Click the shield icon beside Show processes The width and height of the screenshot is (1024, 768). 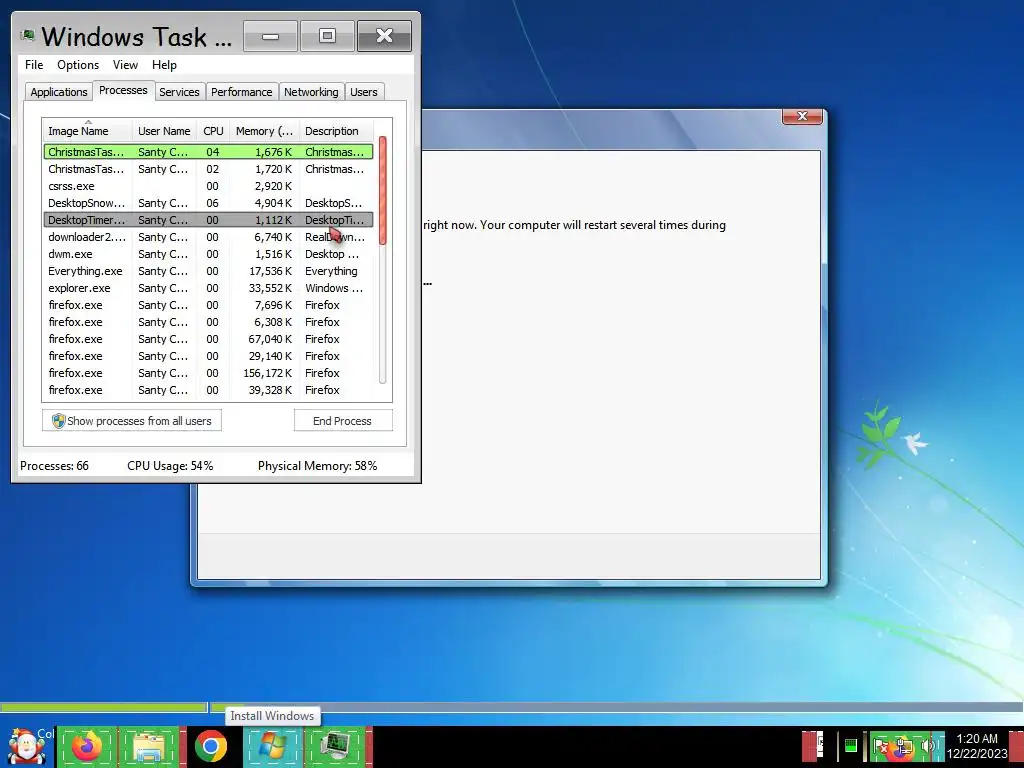click(58, 421)
